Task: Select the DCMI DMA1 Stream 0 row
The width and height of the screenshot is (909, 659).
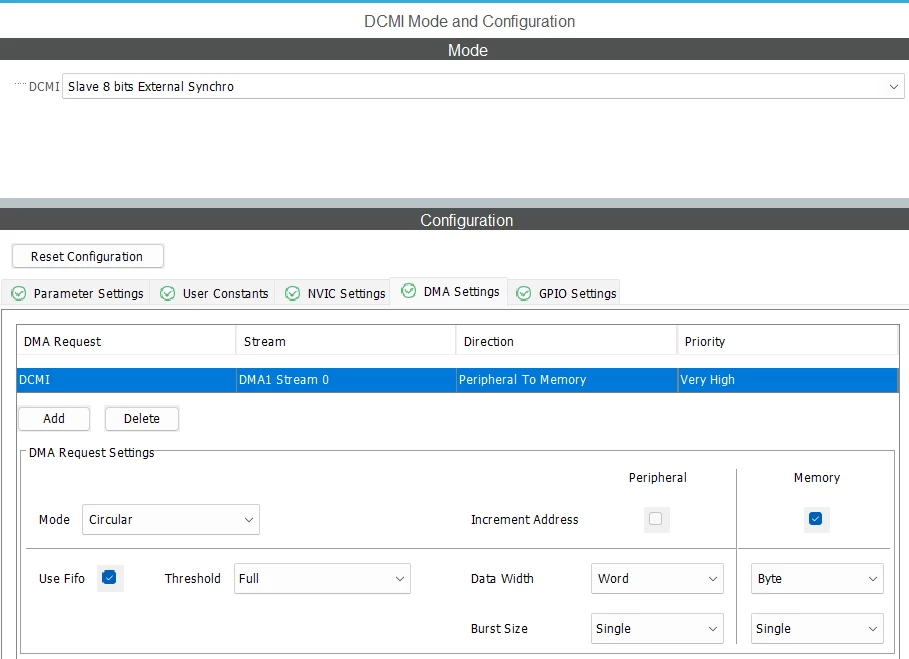Action: pyautogui.click(x=457, y=380)
